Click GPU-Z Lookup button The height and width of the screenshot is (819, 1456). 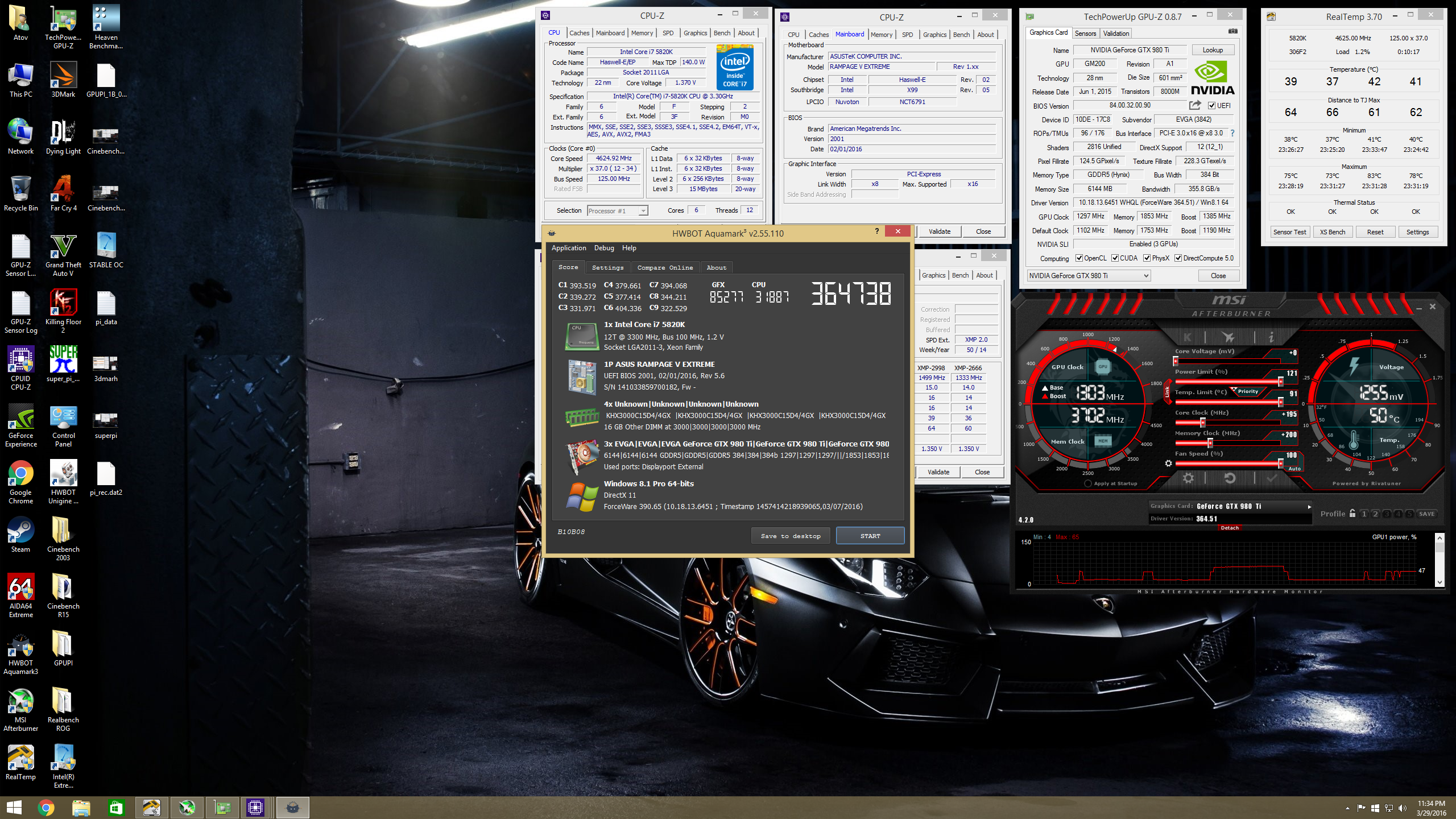click(1213, 50)
